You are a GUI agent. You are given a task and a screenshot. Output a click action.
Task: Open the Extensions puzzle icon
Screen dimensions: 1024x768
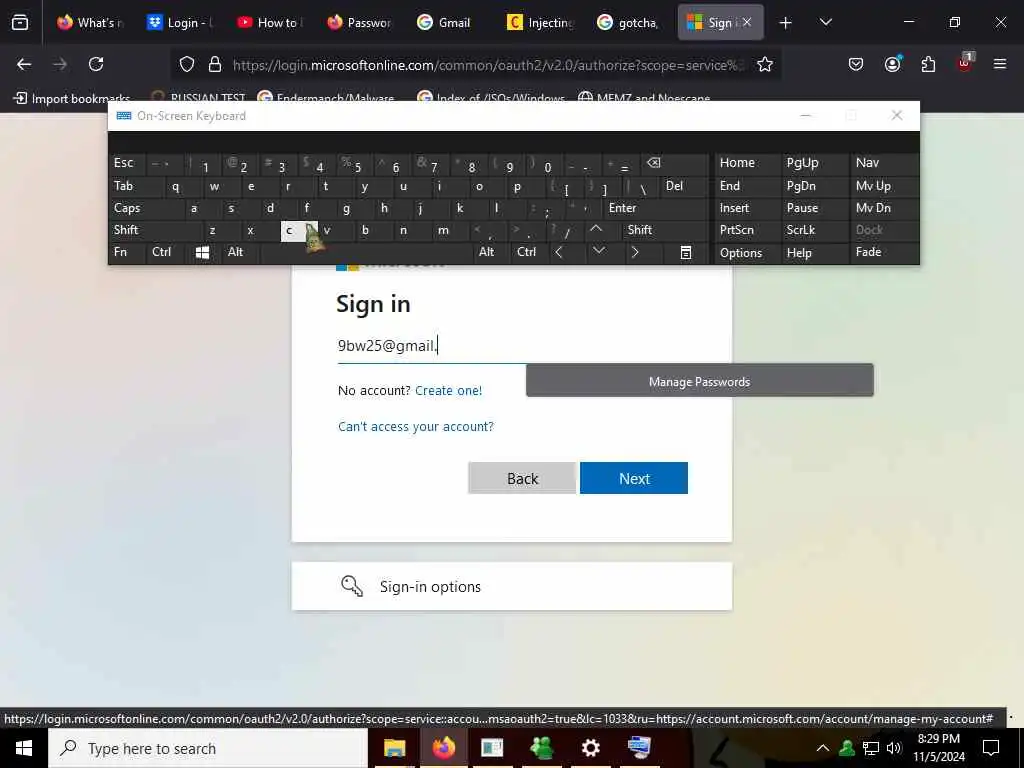pyautogui.click(x=928, y=64)
